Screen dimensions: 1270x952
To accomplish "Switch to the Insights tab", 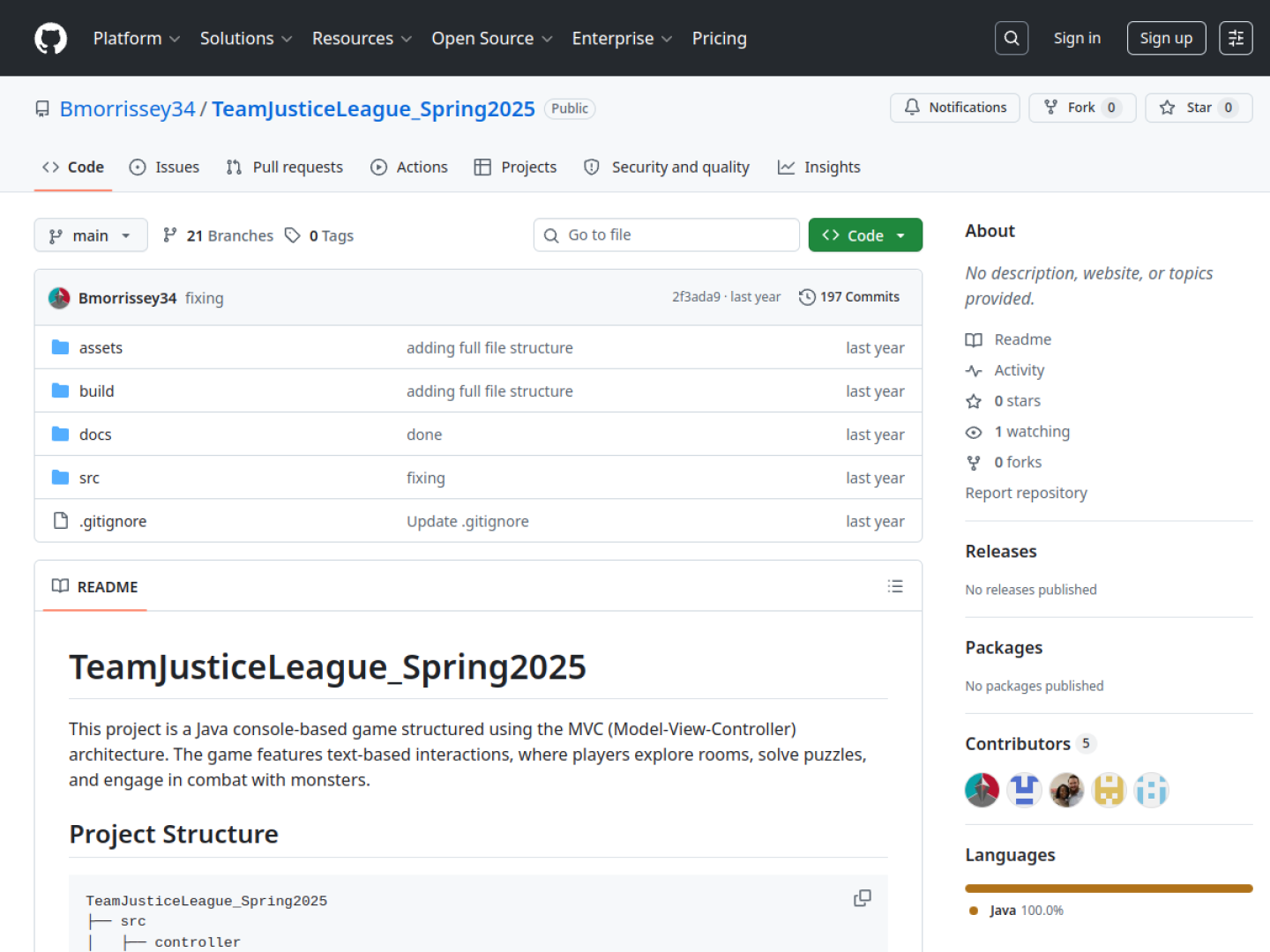I will point(819,167).
